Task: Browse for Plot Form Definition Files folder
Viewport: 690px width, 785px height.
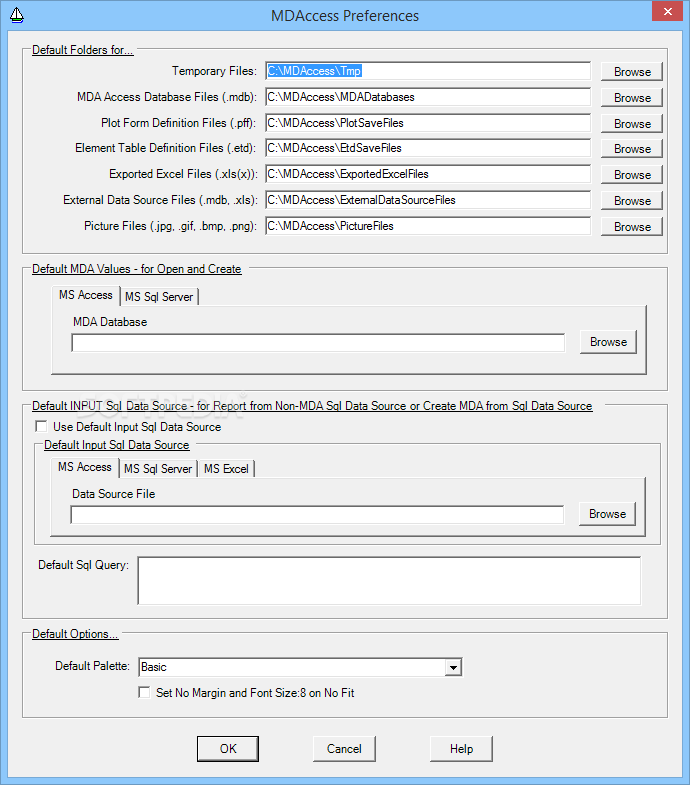Action: (632, 124)
